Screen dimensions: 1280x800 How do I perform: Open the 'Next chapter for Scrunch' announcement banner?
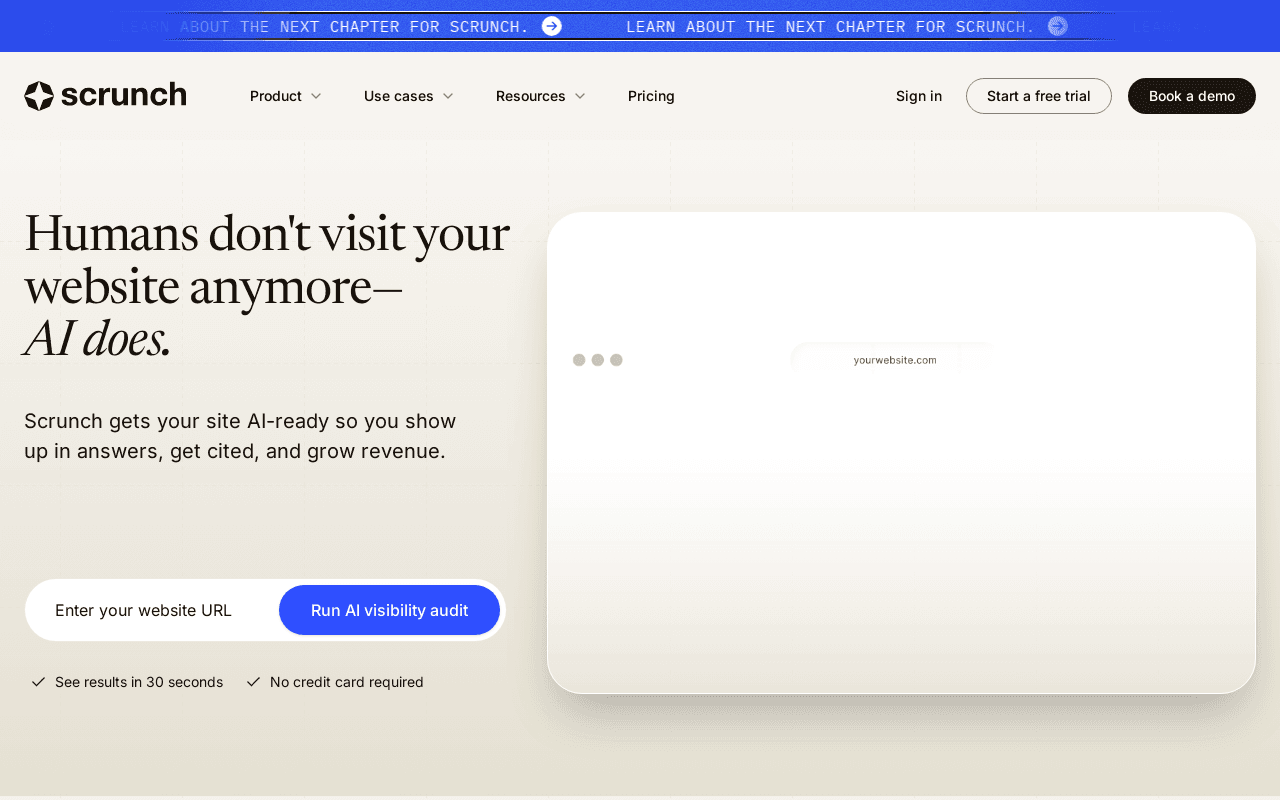[x=640, y=26]
